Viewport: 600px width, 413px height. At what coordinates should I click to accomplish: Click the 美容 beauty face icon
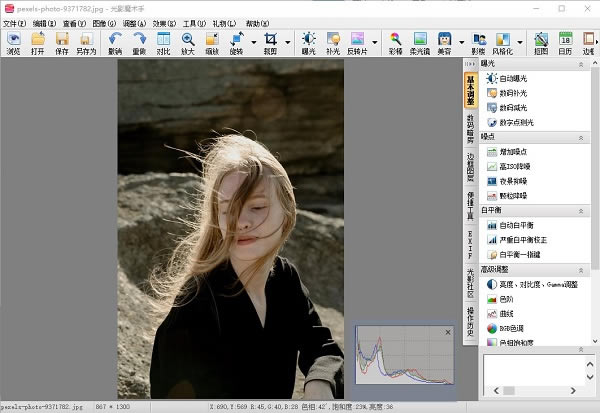[x=444, y=43]
